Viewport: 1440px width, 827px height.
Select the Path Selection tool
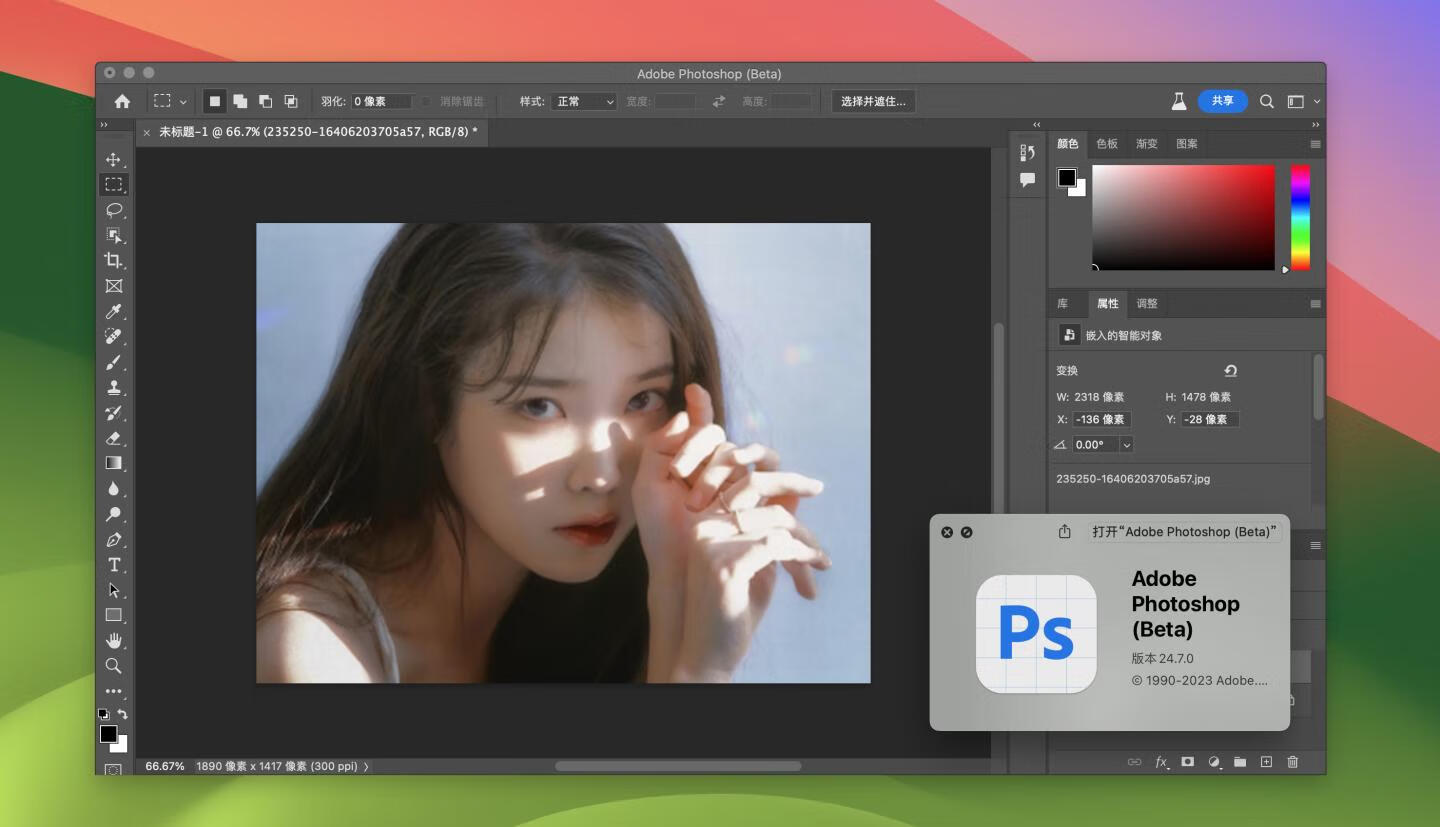(113, 590)
